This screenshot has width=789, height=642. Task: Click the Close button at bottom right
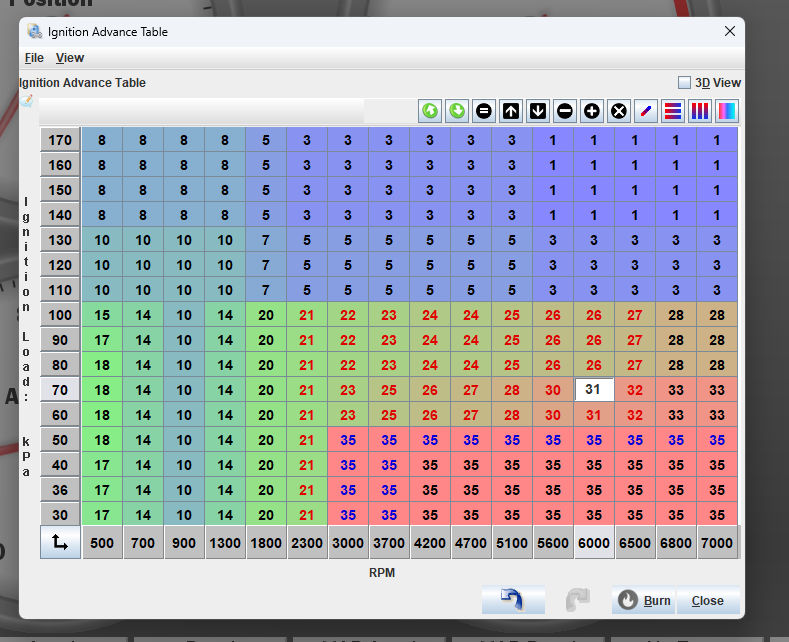point(707,601)
